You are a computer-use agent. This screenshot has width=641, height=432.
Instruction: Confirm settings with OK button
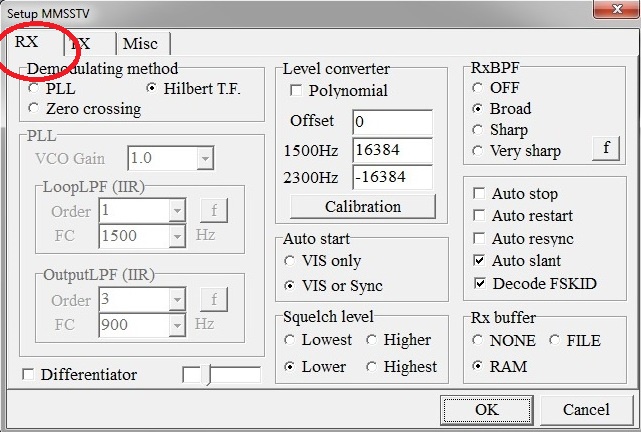coord(487,410)
